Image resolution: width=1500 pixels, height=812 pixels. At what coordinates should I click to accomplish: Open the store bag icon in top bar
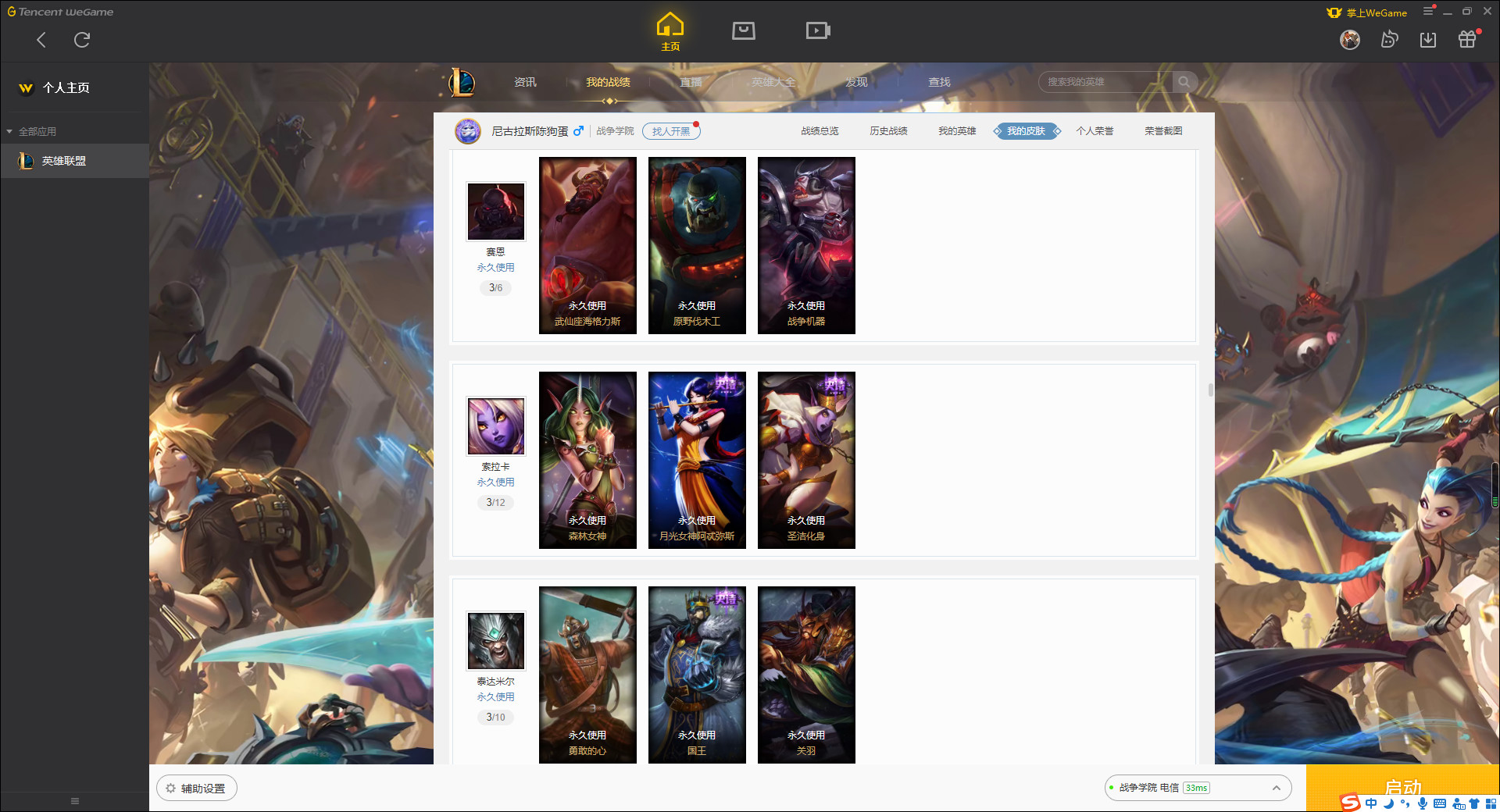[744, 31]
